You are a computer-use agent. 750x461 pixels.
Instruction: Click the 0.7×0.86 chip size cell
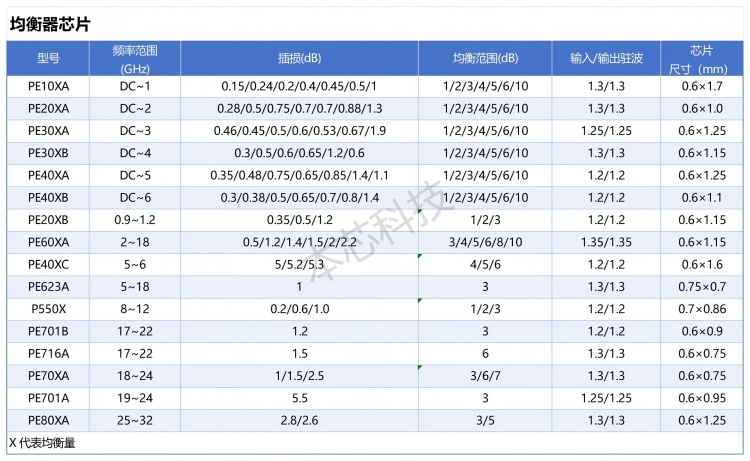click(702, 309)
